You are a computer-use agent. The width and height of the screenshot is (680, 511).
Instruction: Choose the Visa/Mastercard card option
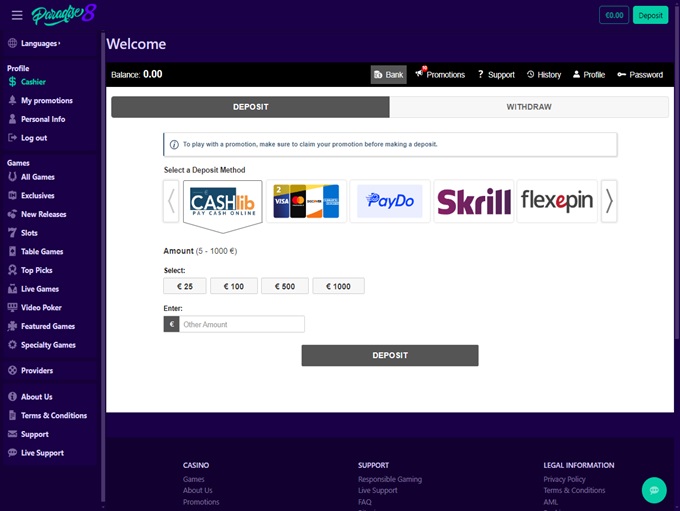(x=306, y=201)
